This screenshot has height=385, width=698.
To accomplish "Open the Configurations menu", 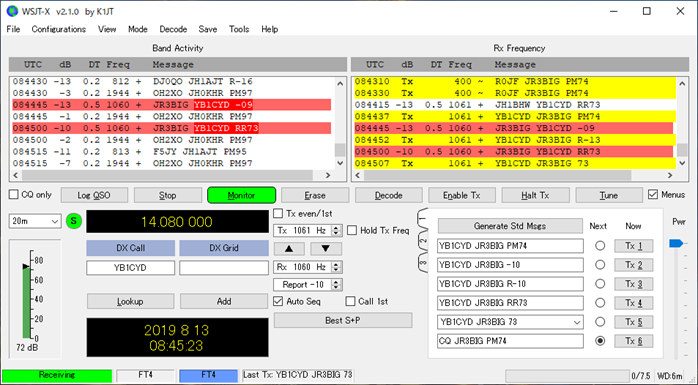I will 59,29.
